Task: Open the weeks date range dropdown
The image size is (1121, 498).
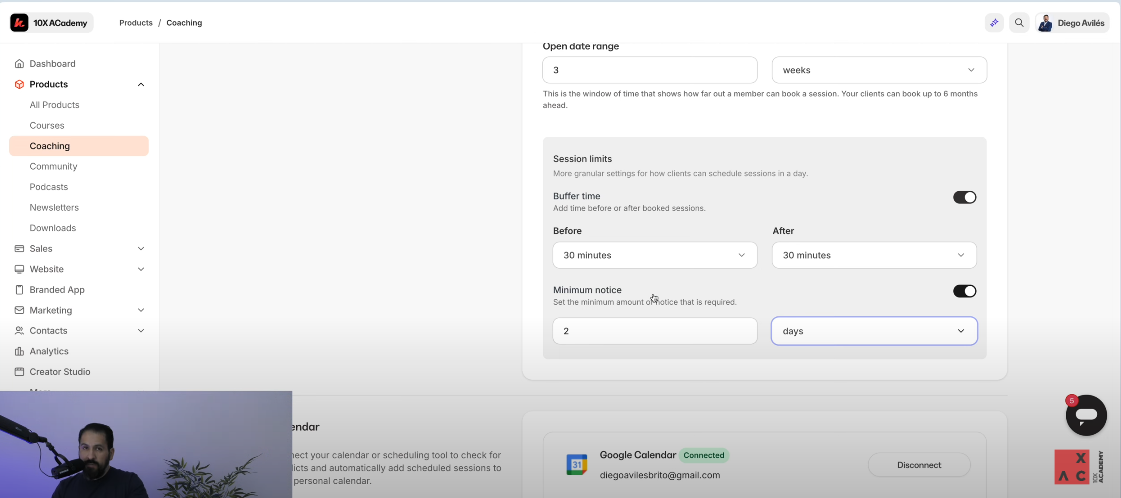Action: pyautogui.click(x=878, y=70)
